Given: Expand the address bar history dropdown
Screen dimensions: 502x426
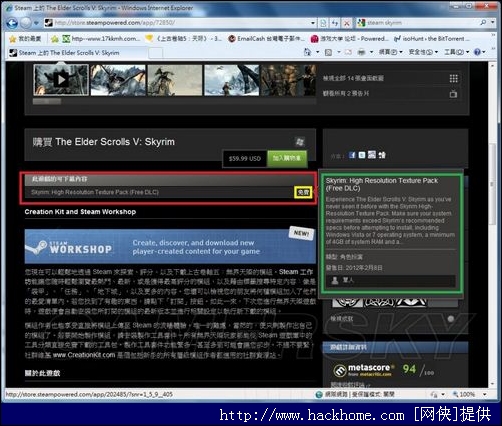Looking at the screenshot, I should coord(313,23).
